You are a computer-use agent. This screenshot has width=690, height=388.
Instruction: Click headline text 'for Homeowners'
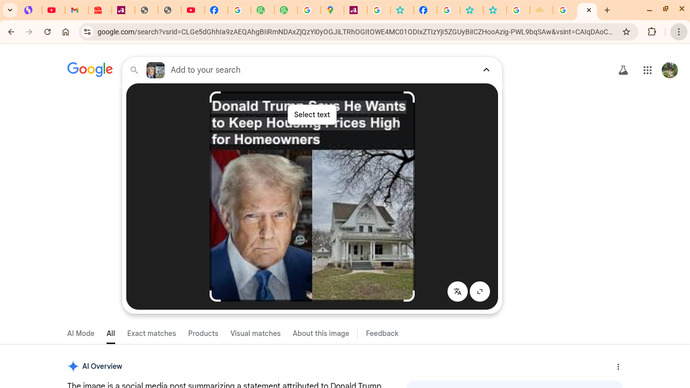tap(266, 139)
